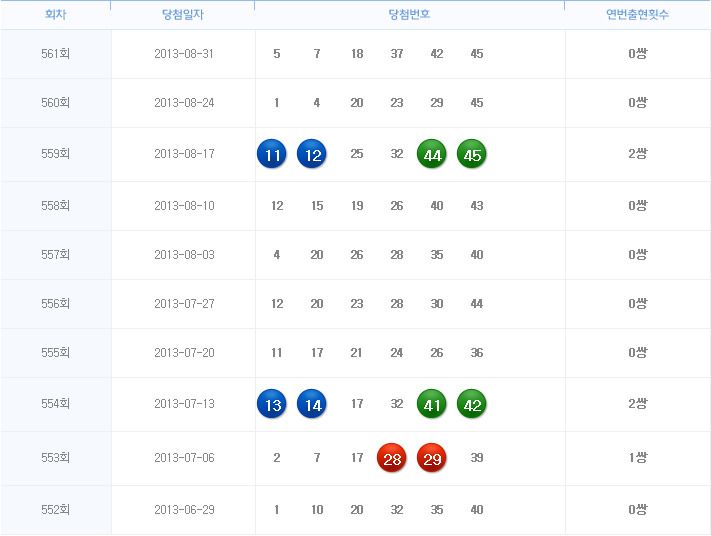Click date 2013-06-29
Image resolution: width=711 pixels, height=536 pixels.
coord(184,509)
